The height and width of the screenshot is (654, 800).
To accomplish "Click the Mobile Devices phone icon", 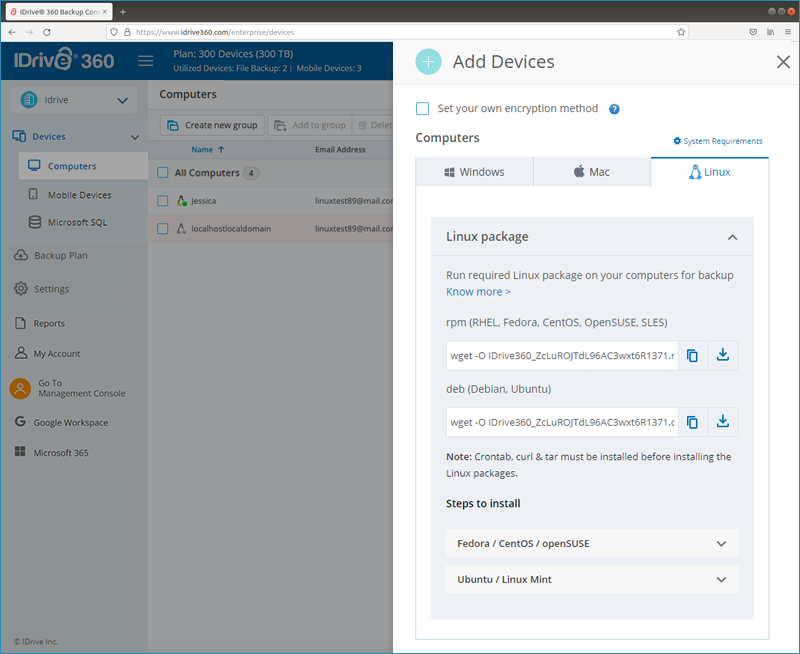I will click(33, 194).
